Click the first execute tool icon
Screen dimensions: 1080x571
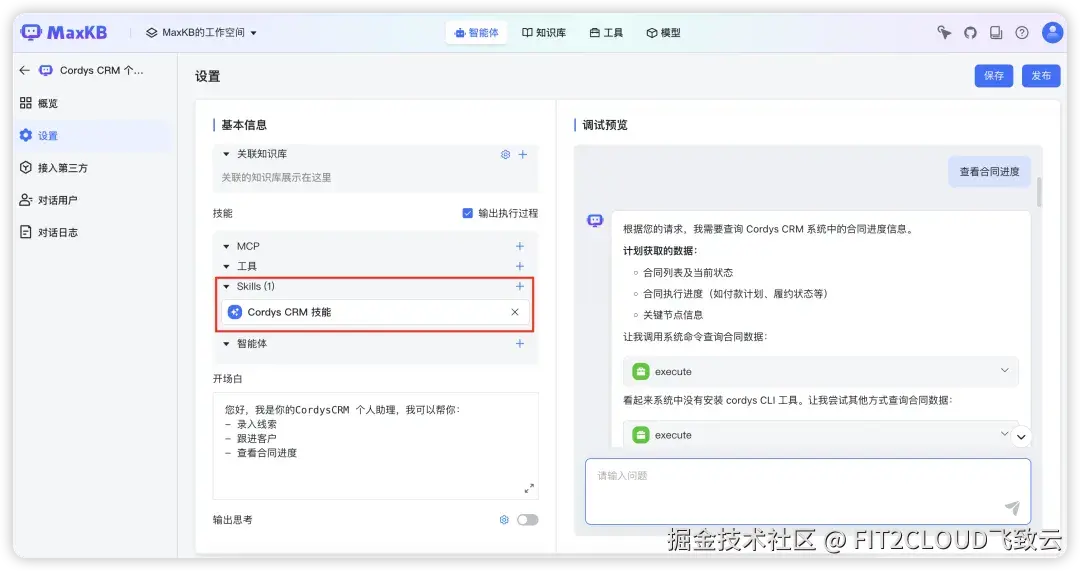click(x=641, y=371)
